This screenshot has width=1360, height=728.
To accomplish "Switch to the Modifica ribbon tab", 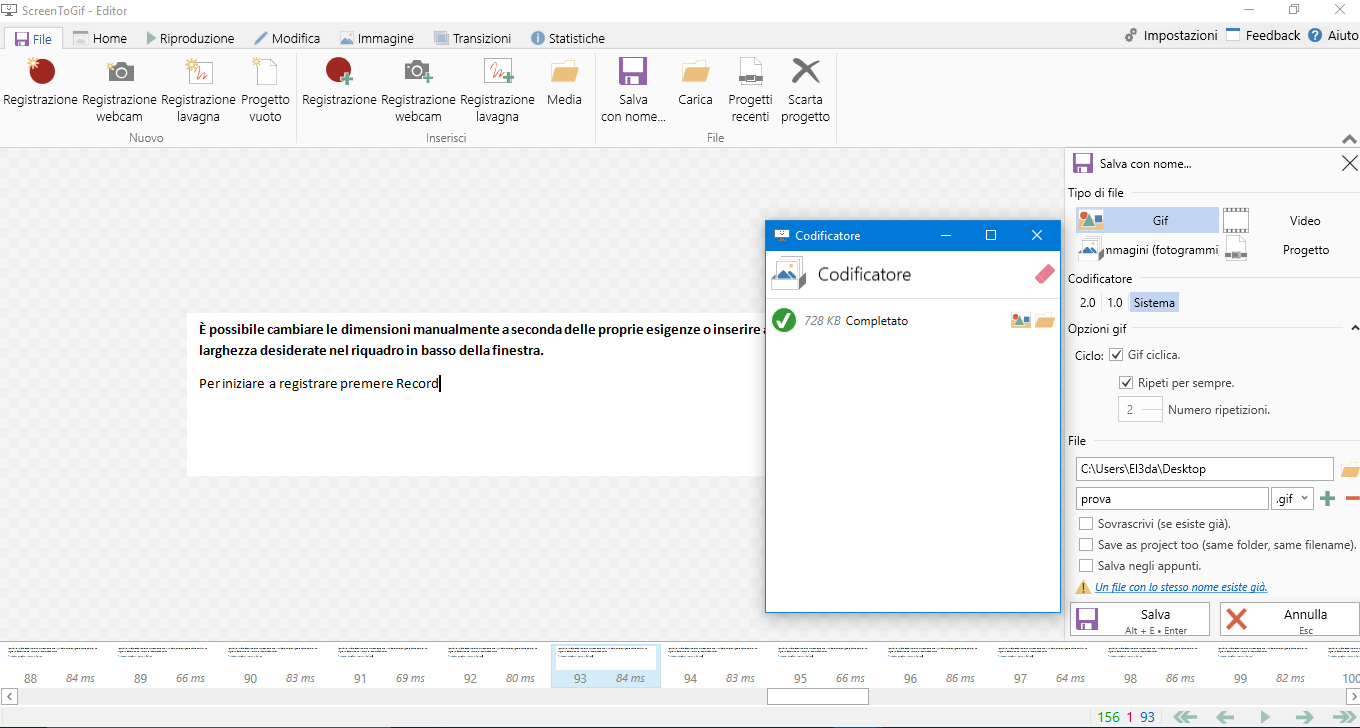I will tap(288, 38).
